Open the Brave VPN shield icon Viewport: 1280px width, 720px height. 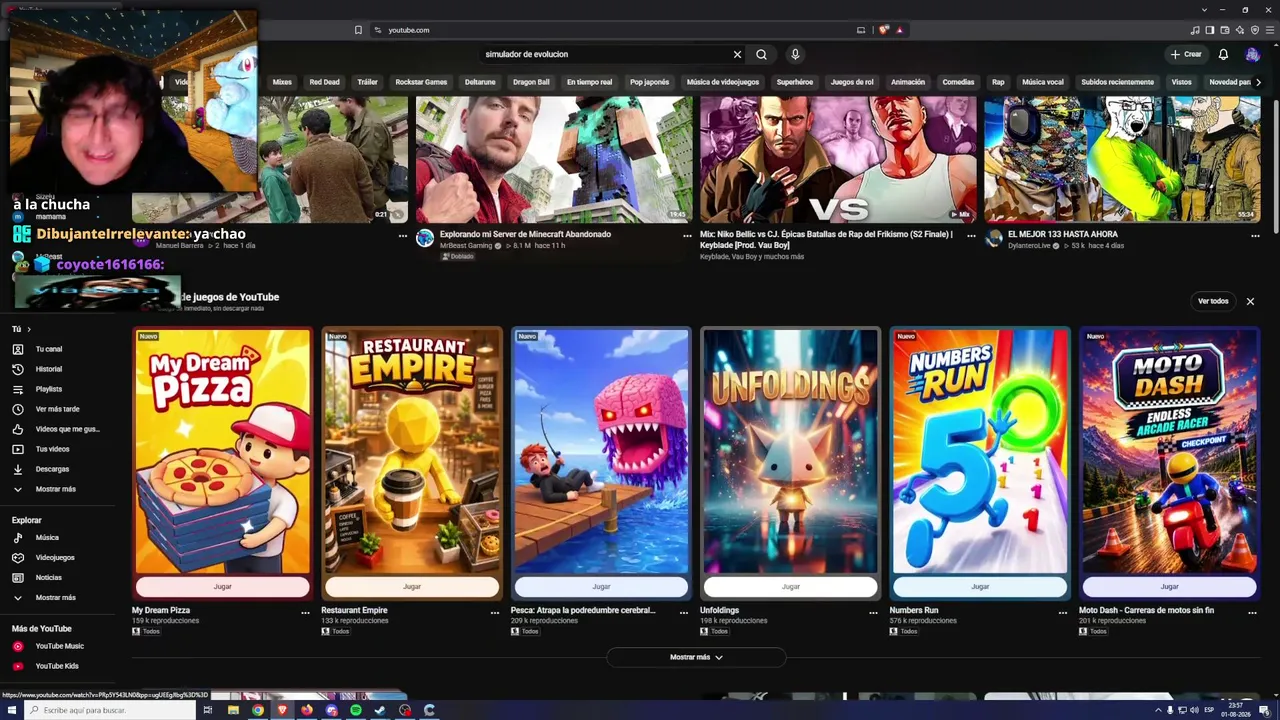coord(1255,30)
